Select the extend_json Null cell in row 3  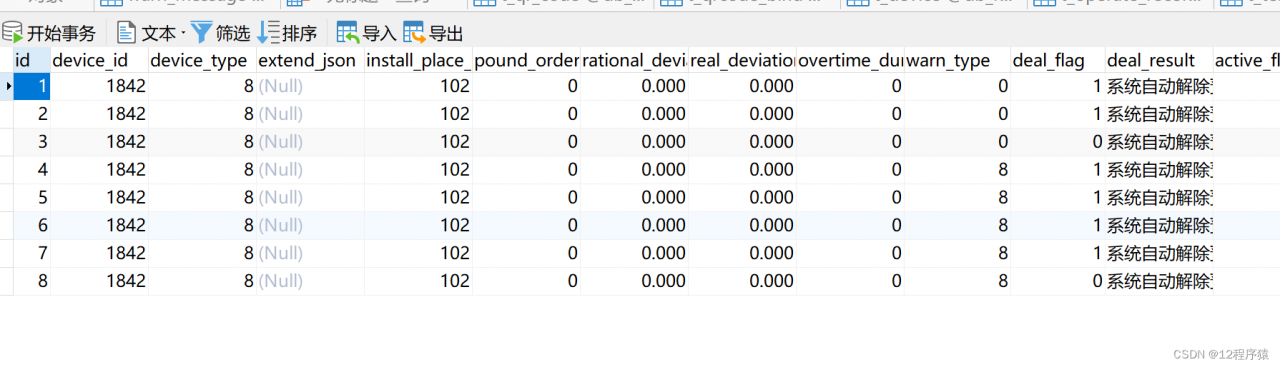[310, 141]
